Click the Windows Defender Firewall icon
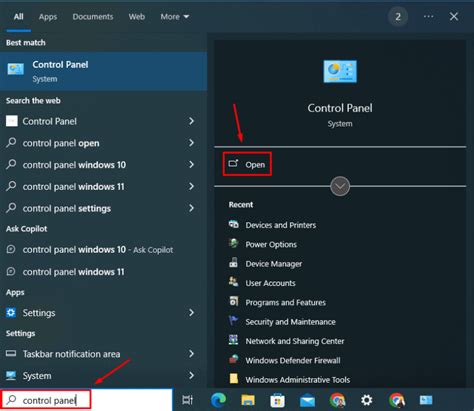 [x=234, y=360]
